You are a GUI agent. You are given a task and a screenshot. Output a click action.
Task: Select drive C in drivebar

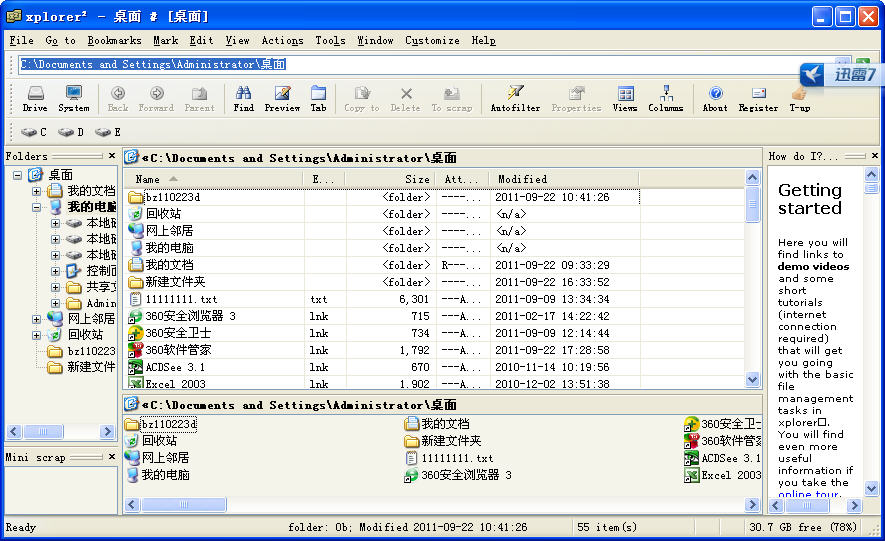pyautogui.click(x=33, y=132)
